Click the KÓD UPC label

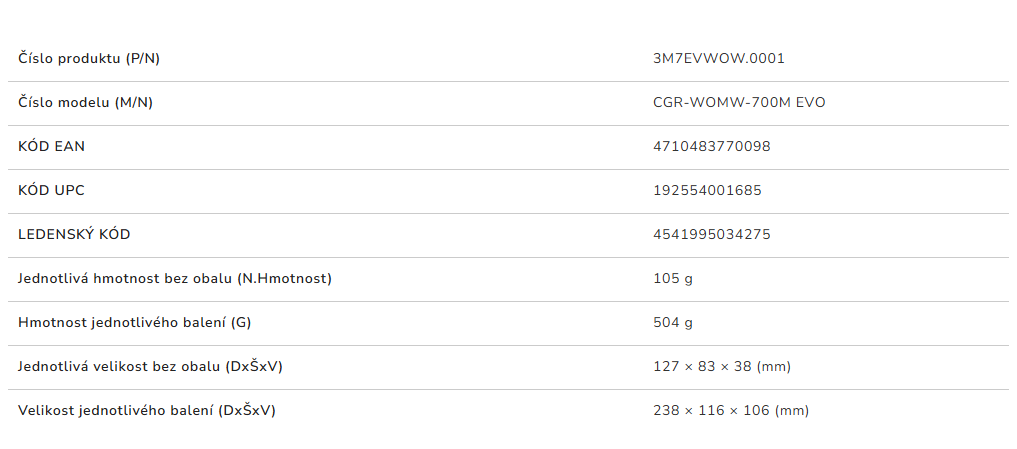click(x=51, y=190)
